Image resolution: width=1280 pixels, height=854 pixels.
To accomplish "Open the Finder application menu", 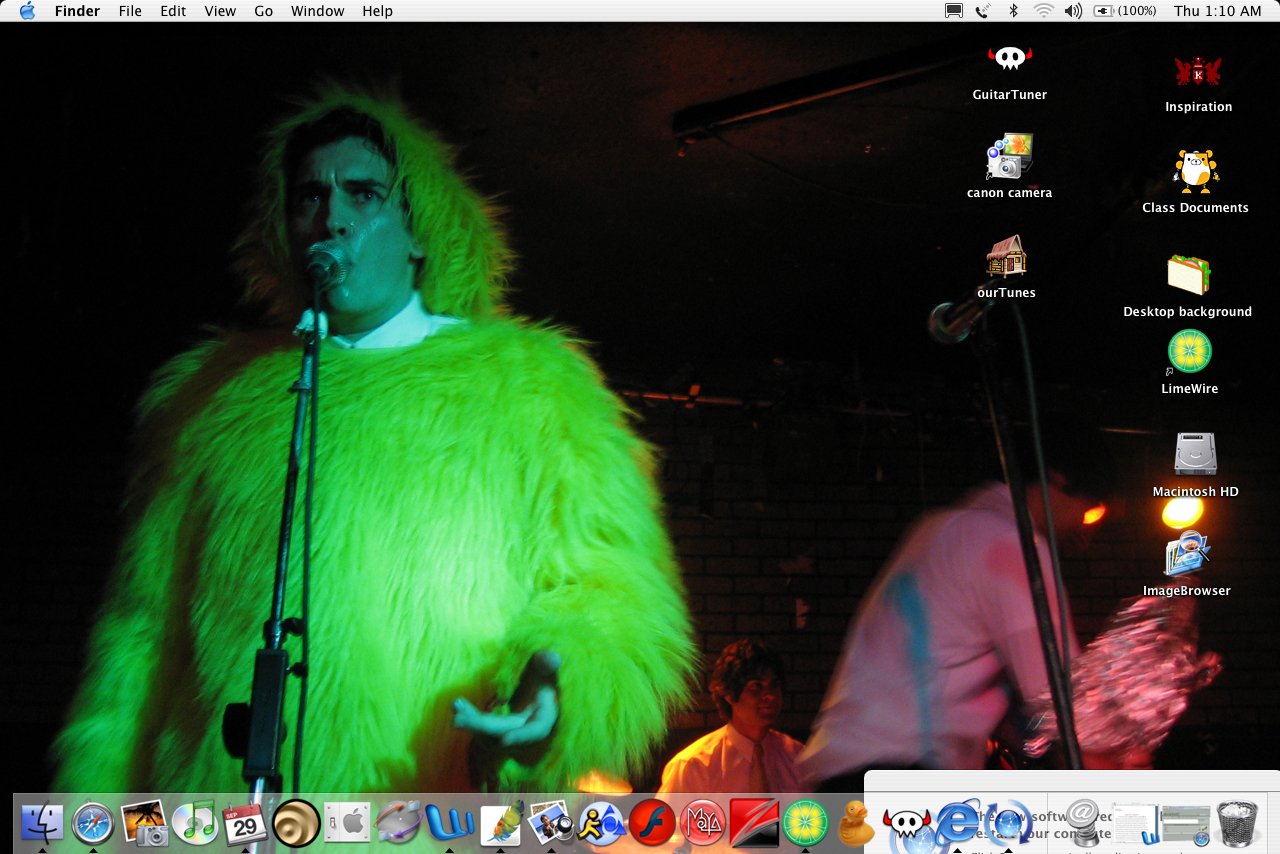I will [76, 11].
